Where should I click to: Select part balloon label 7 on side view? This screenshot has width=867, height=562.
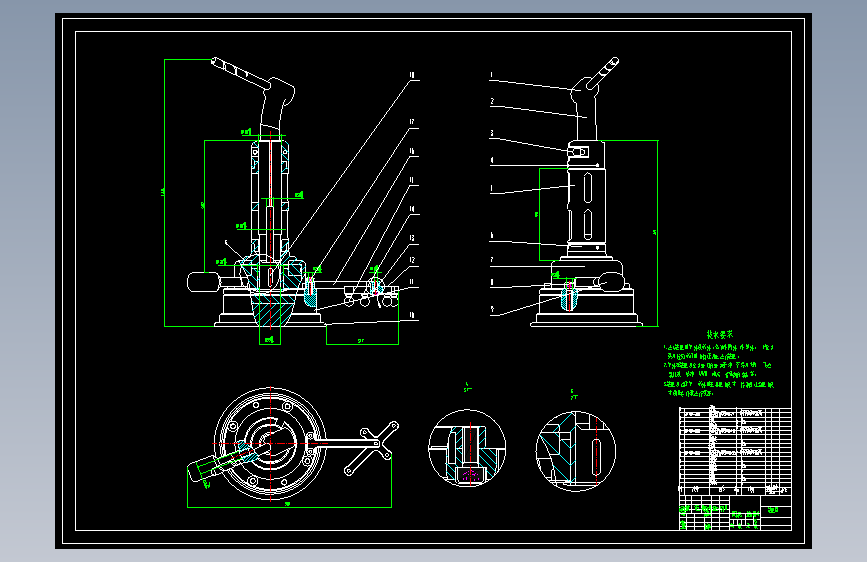point(492,260)
